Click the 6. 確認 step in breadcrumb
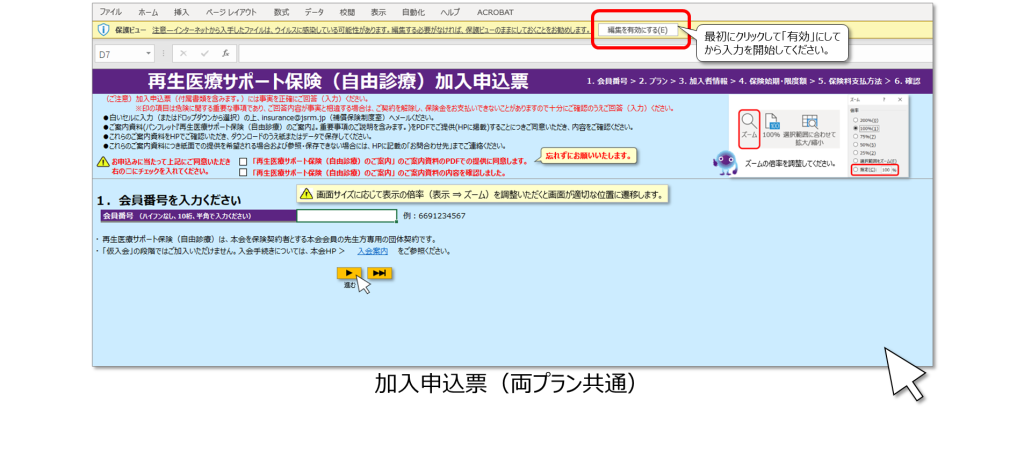Image resolution: width=1024 pixels, height=451 pixels. (908, 82)
